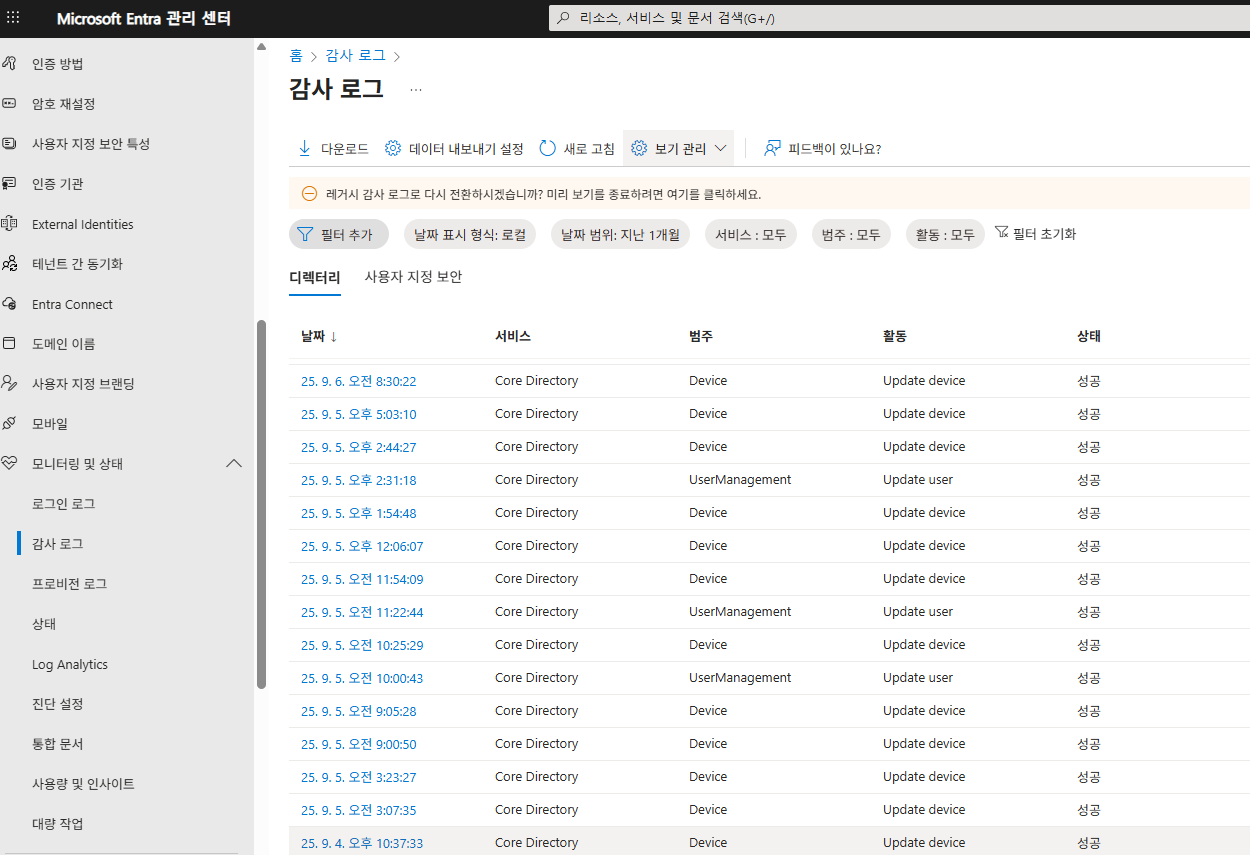This screenshot has width=1250, height=855.
Task: Open 진단 설정 in the sidebar
Action: click(x=57, y=704)
